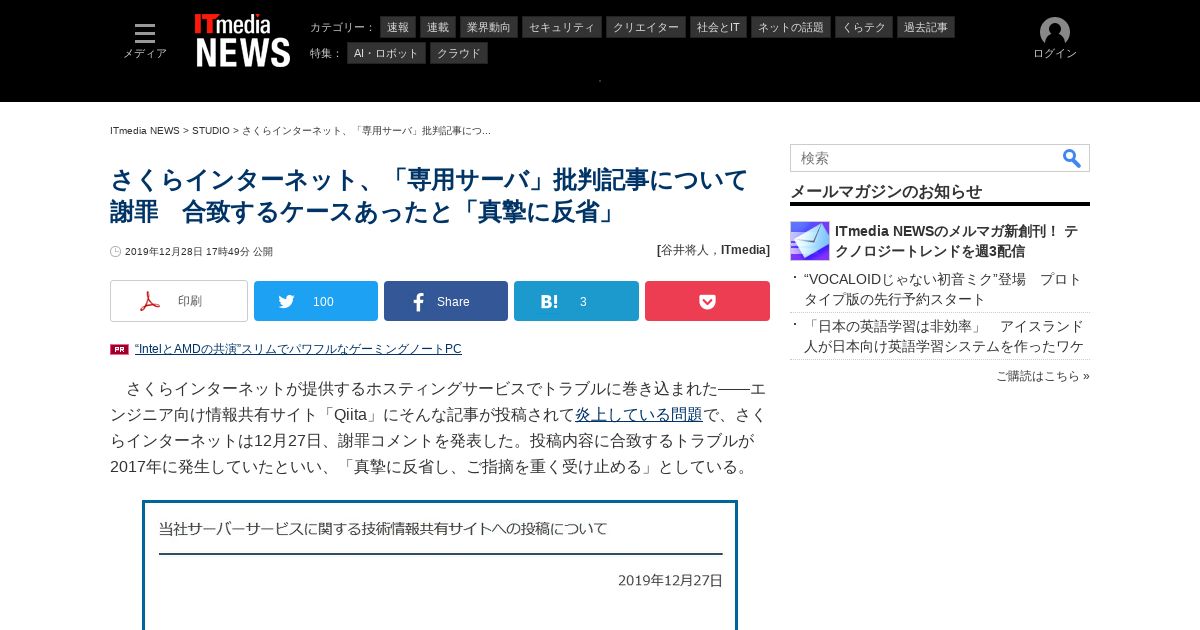The height and width of the screenshot is (630, 1200).
Task: Go to STUDIO breadcrumb
Action: coord(211,131)
